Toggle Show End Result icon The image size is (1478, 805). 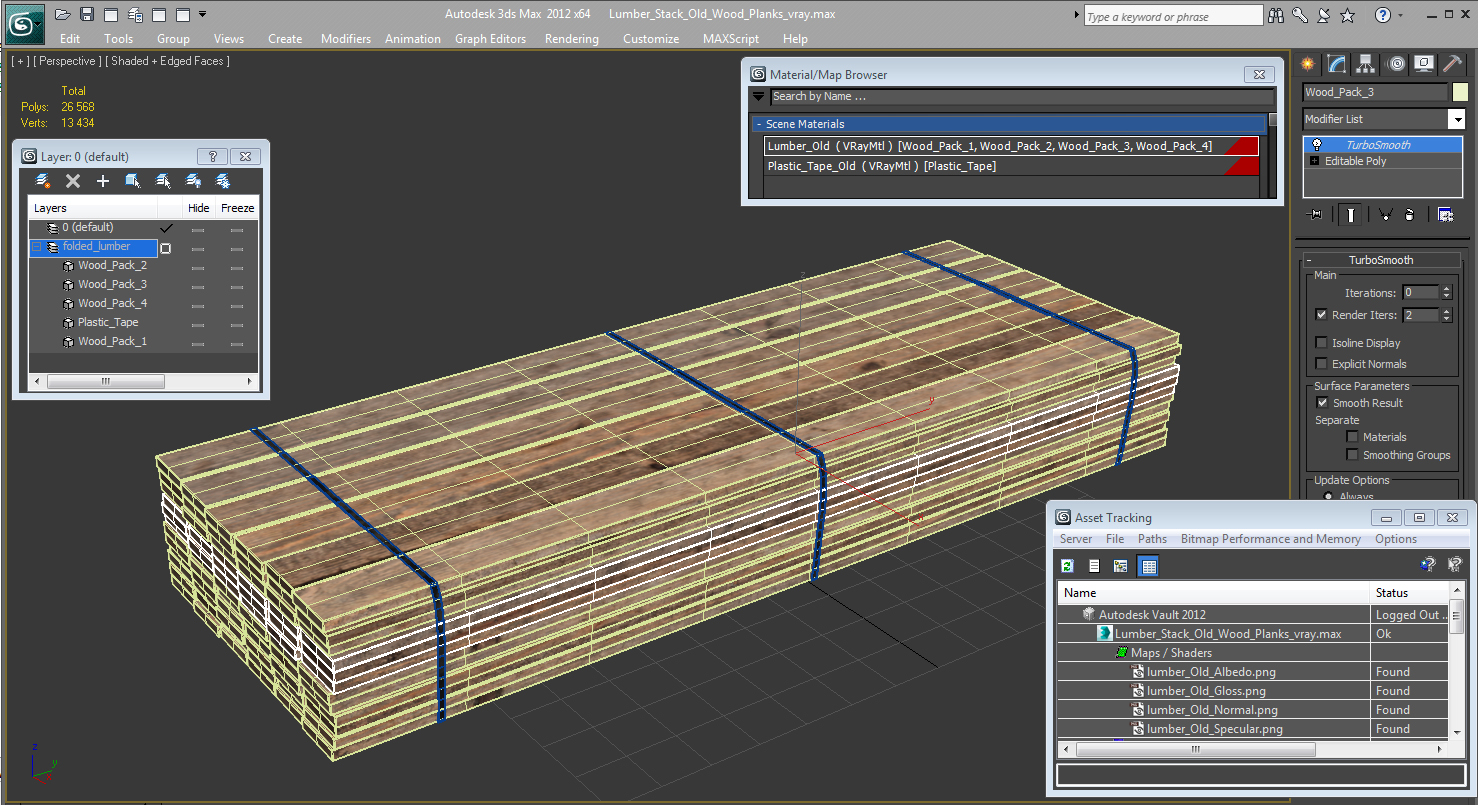click(1351, 214)
